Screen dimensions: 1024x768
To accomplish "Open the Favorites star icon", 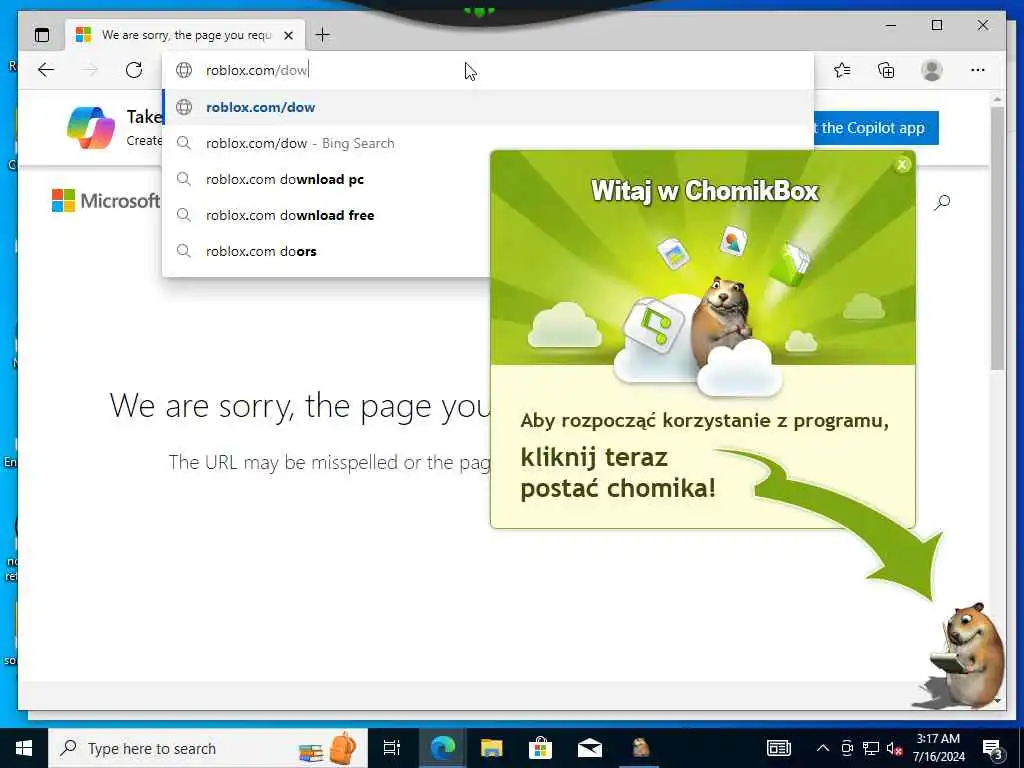I will (x=842, y=70).
